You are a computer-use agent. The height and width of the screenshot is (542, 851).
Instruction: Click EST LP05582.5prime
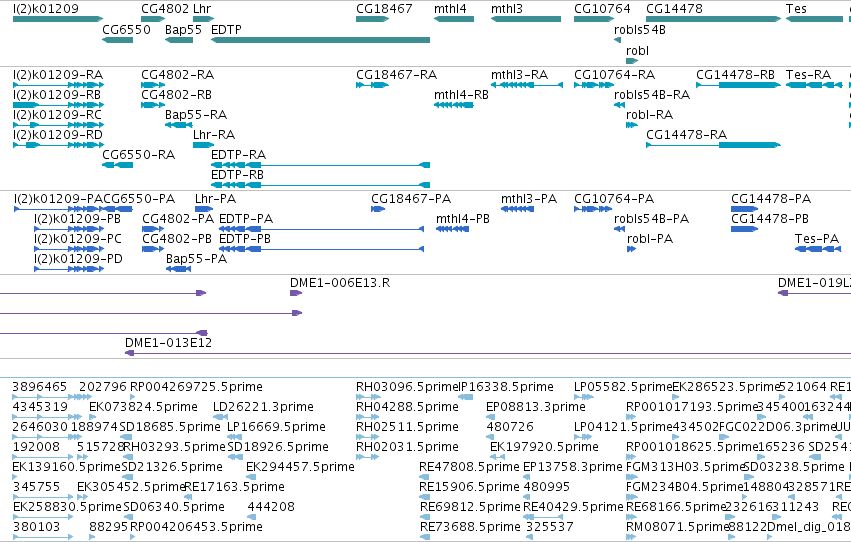point(623,387)
